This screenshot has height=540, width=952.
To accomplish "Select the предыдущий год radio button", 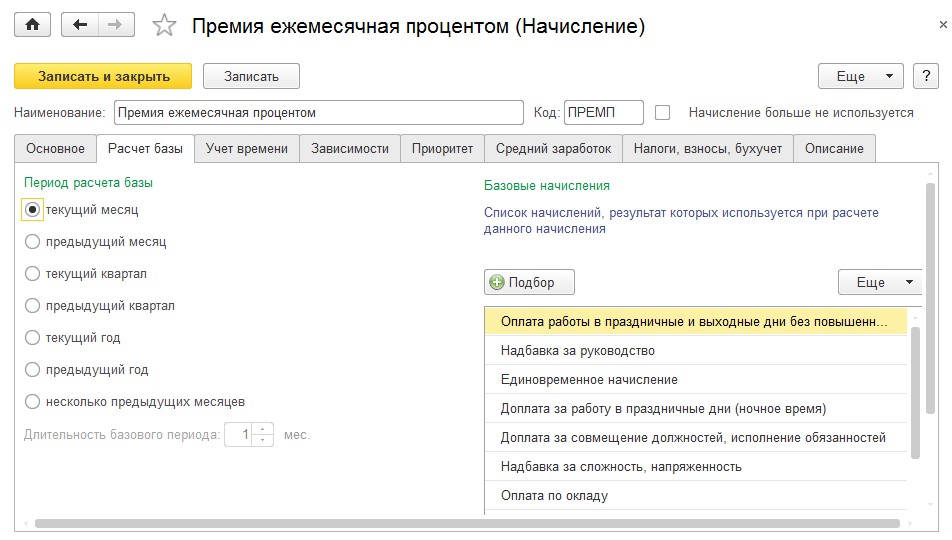I will point(32,370).
